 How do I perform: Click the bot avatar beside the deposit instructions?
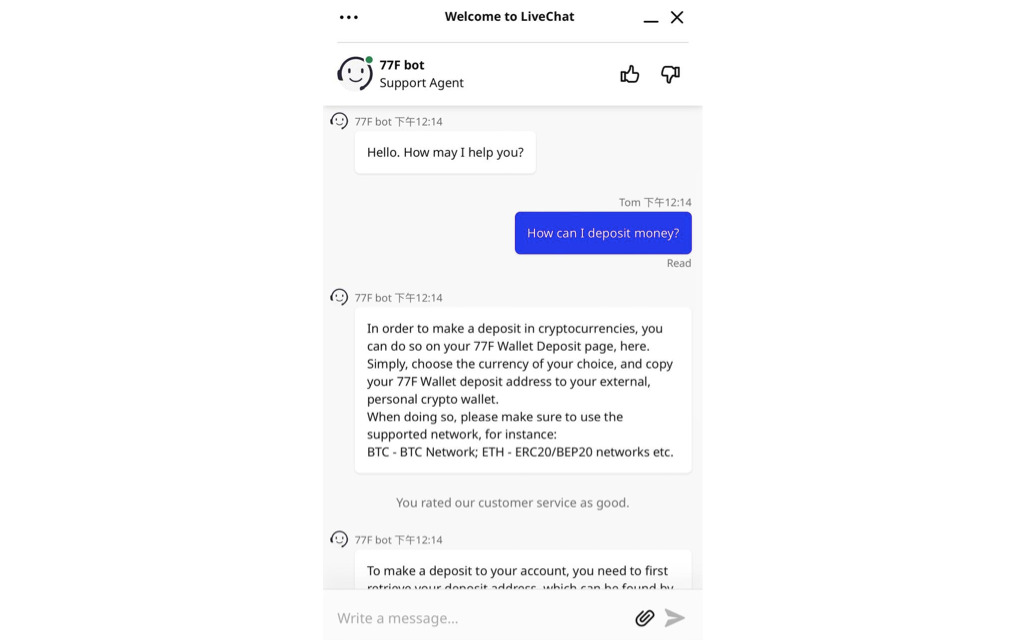click(x=340, y=297)
